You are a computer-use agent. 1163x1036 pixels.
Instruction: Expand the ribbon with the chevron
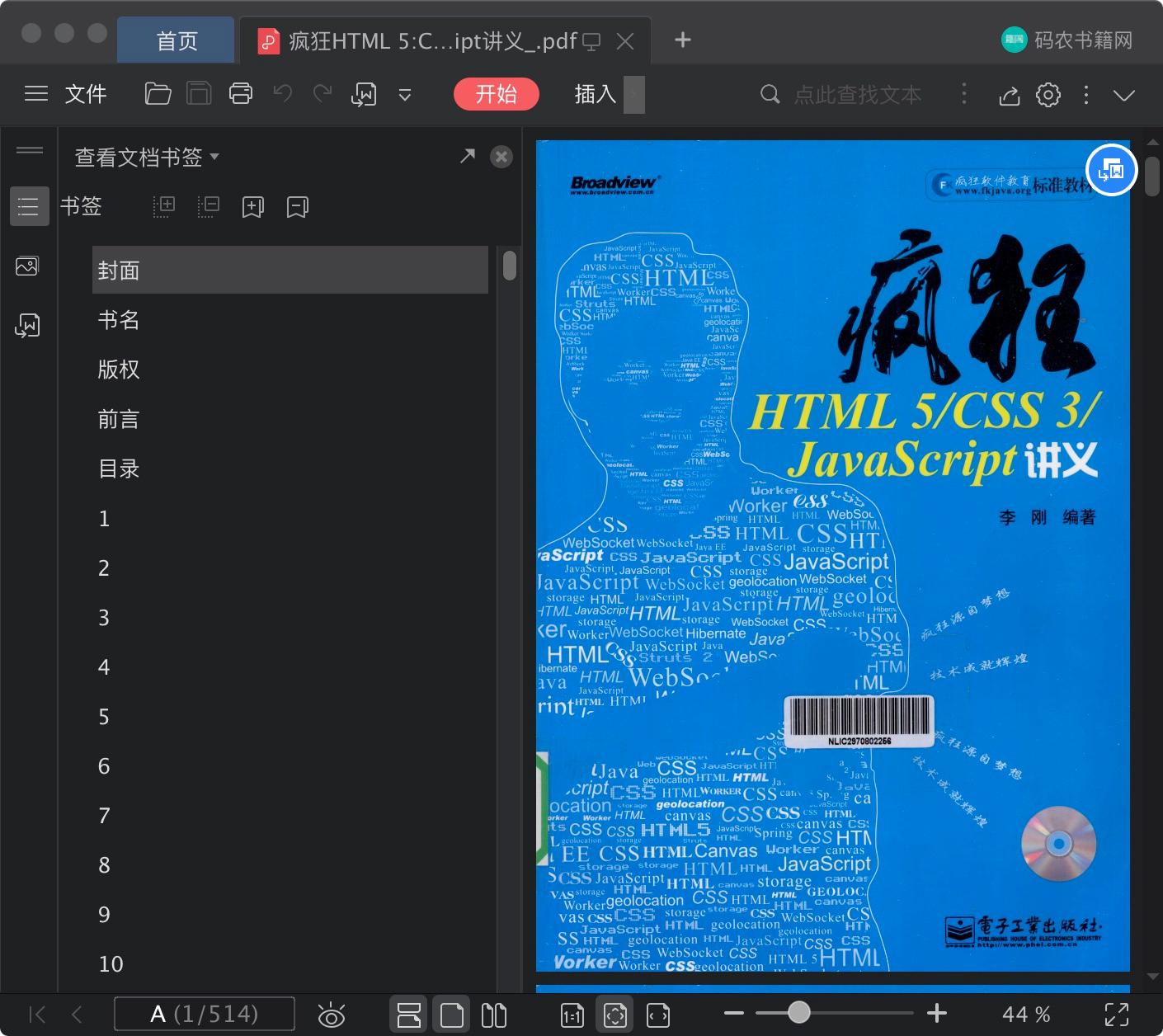1124,95
